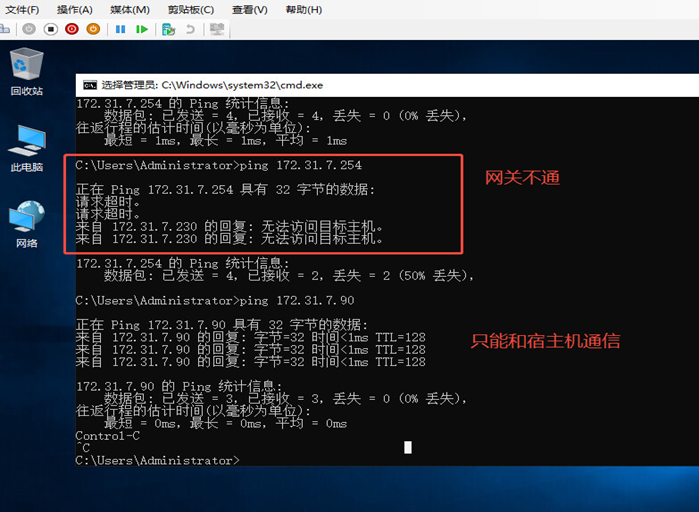Image resolution: width=699 pixels, height=512 pixels.
Task: Select the 回收站 desktop icon
Action: [x=26, y=71]
